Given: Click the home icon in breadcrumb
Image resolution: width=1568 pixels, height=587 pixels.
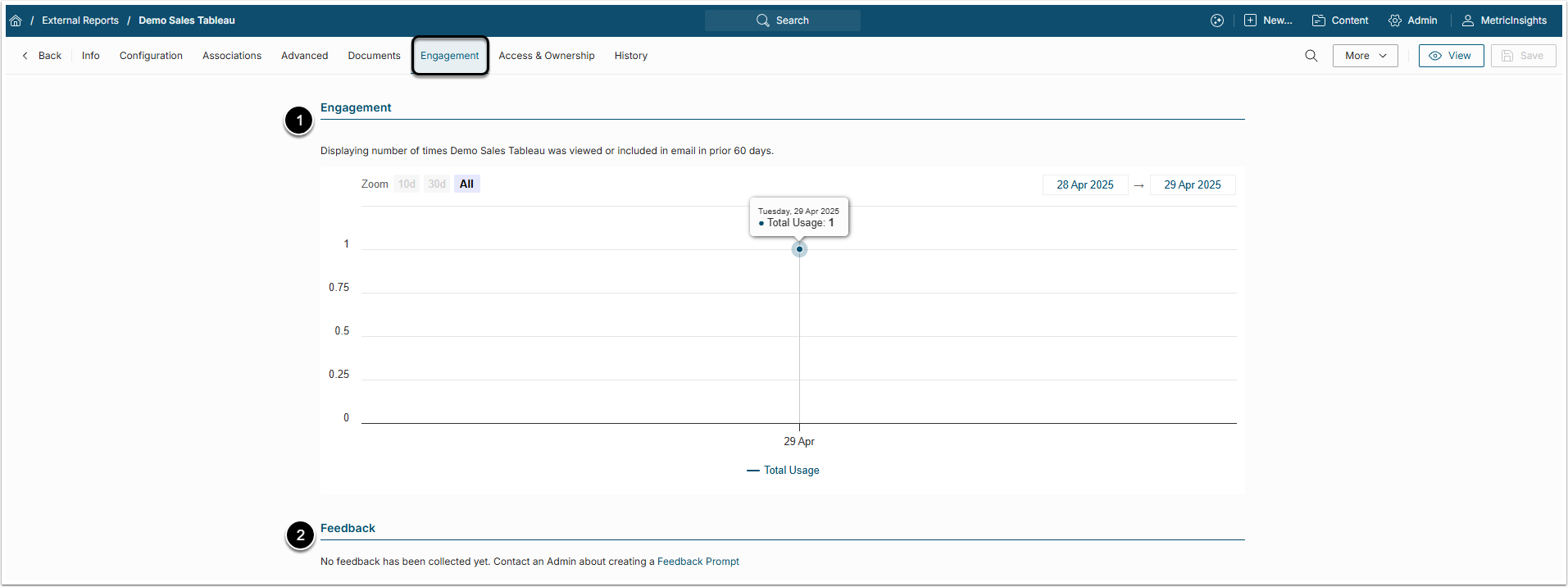Looking at the screenshot, I should 16,20.
